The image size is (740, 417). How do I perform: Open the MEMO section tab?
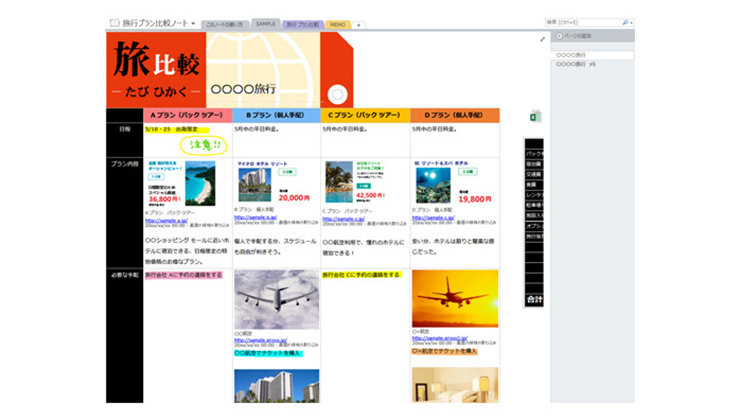click(x=338, y=23)
